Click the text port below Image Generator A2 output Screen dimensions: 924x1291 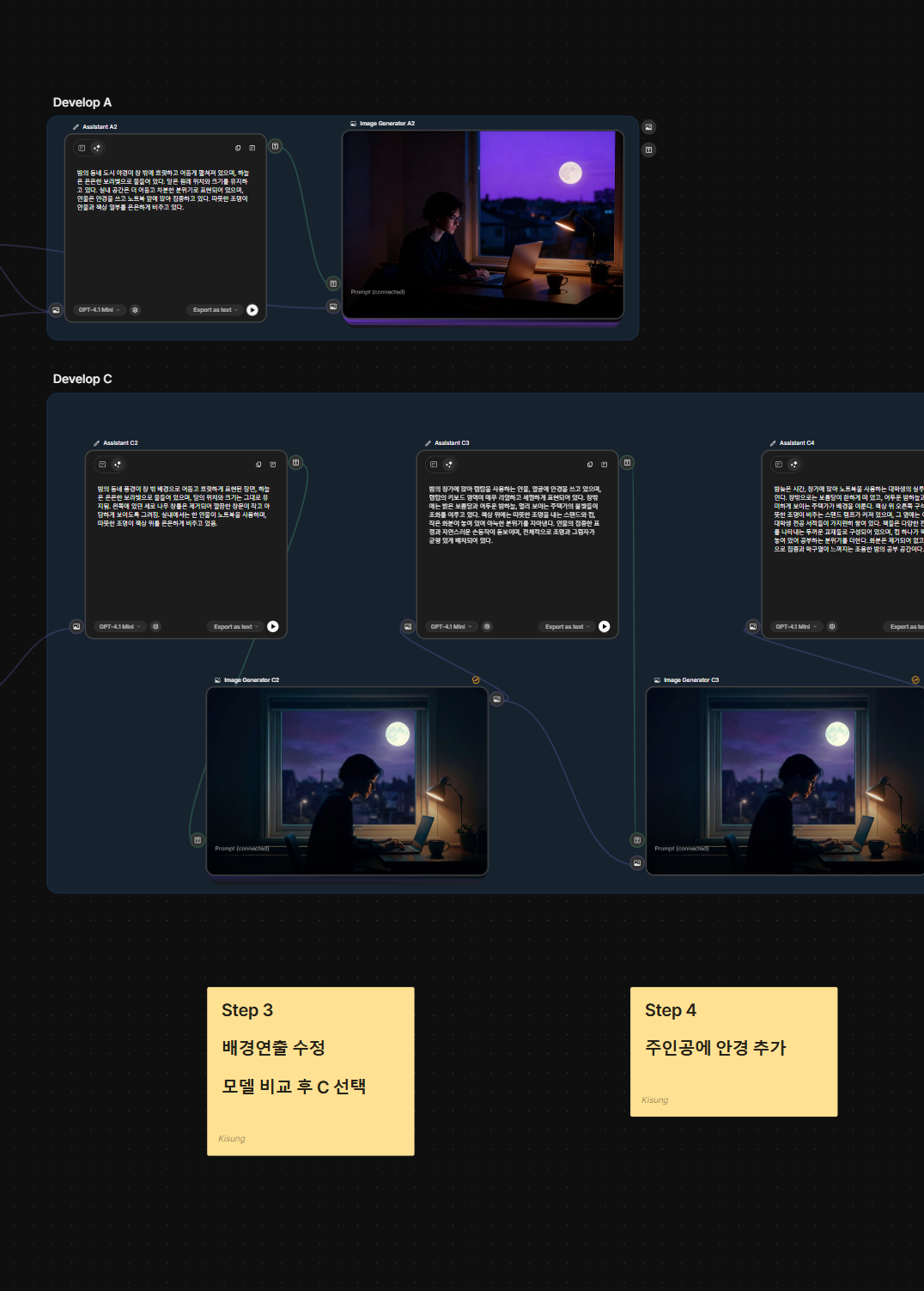click(649, 149)
